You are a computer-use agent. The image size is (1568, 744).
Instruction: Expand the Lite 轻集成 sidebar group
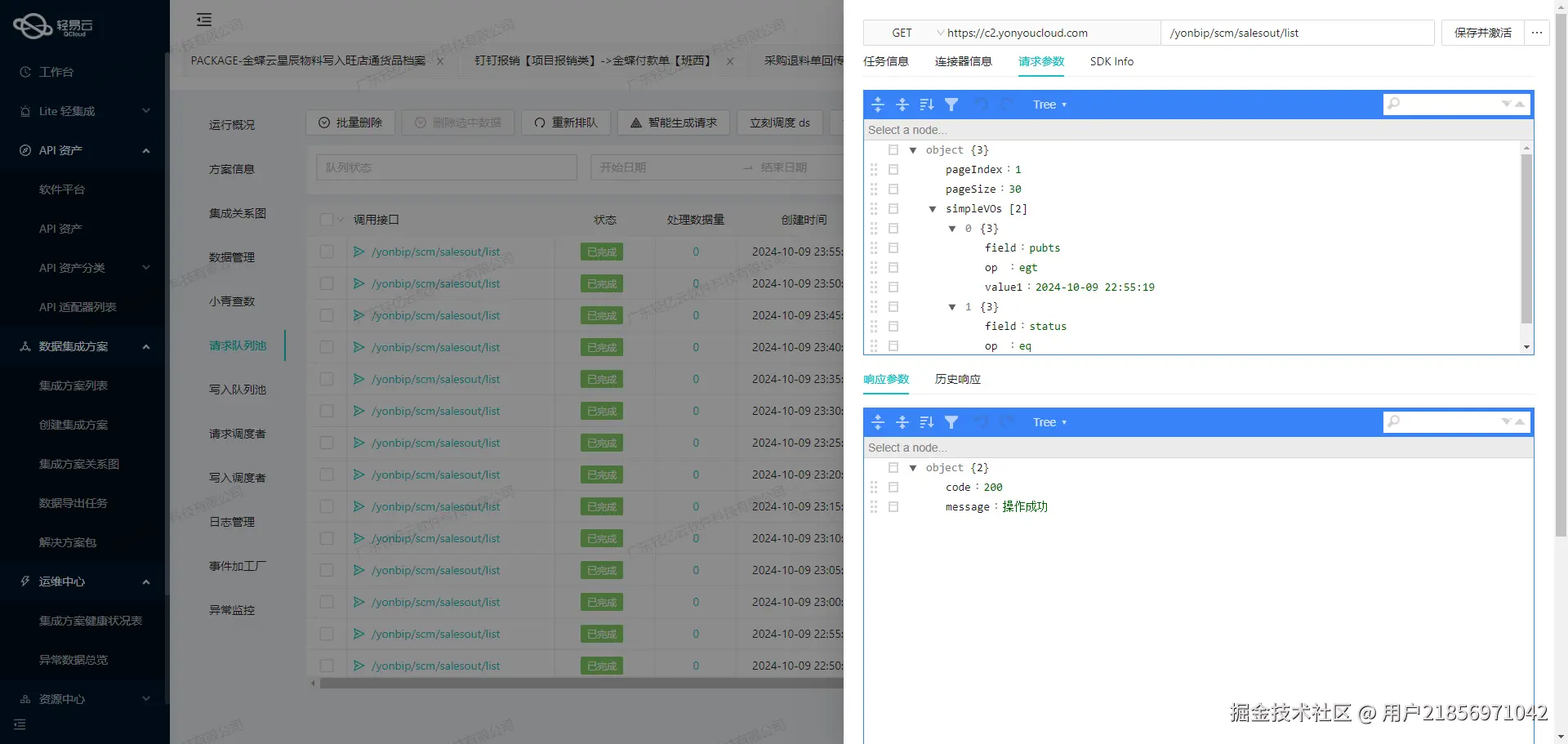click(85, 111)
